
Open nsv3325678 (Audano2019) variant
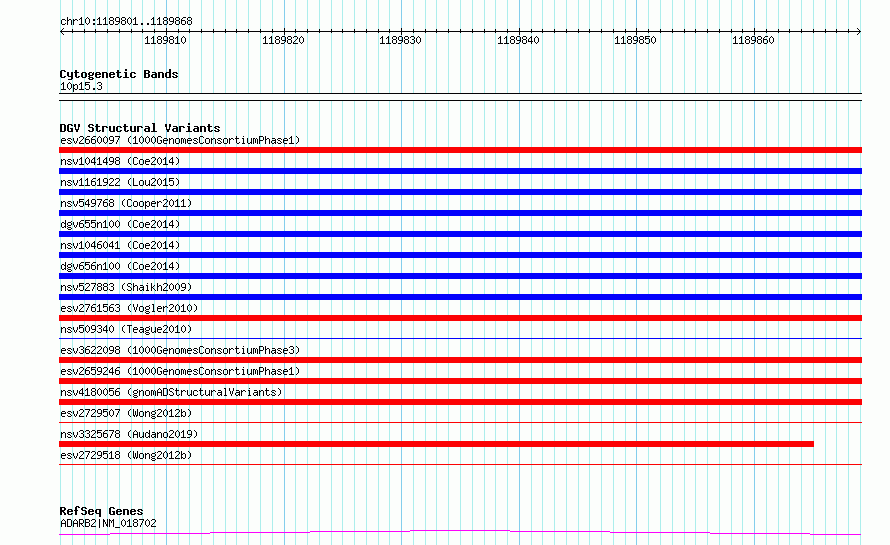(x=129, y=434)
